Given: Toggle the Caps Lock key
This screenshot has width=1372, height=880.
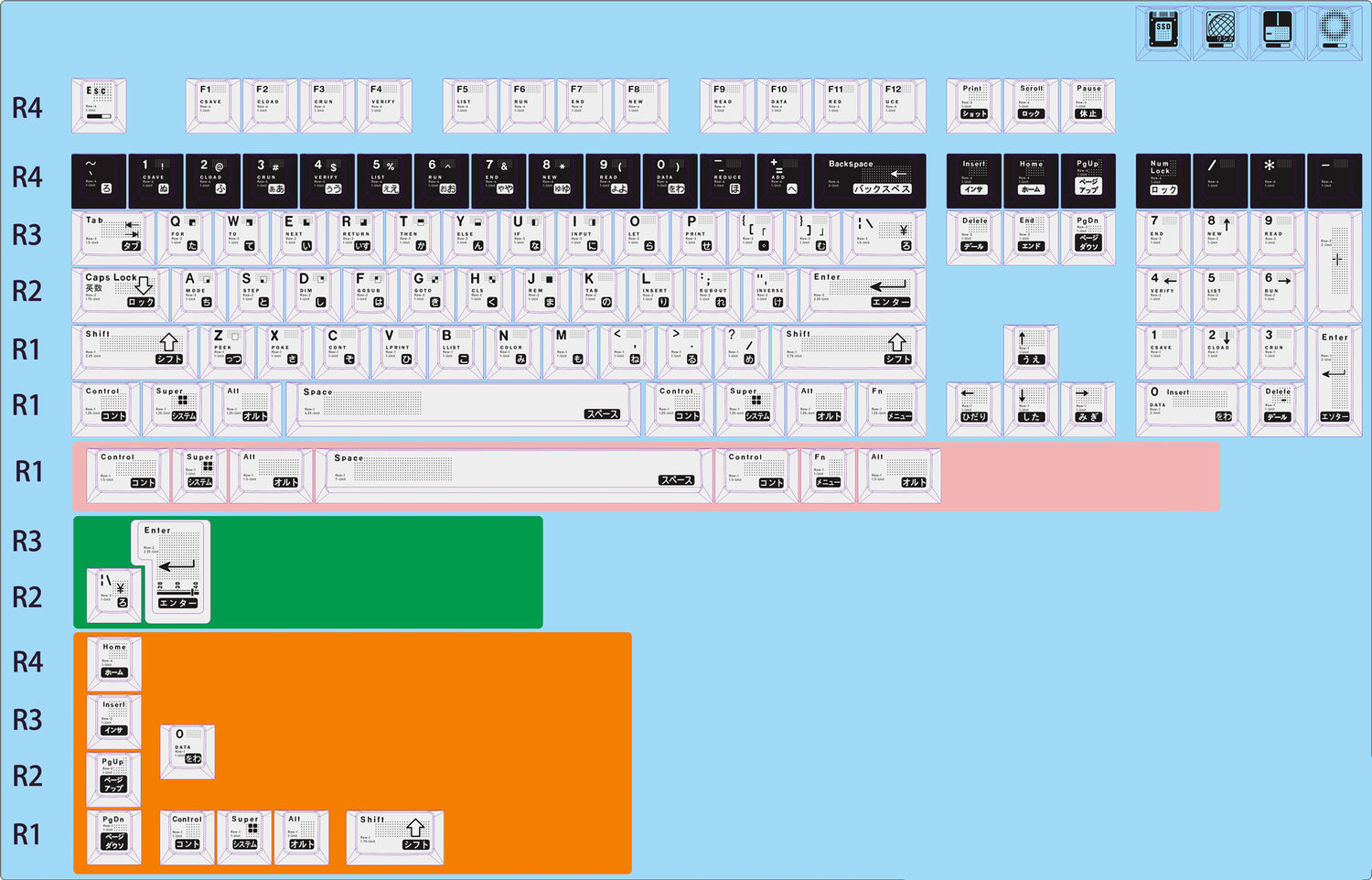Looking at the screenshot, I should pos(120,291).
